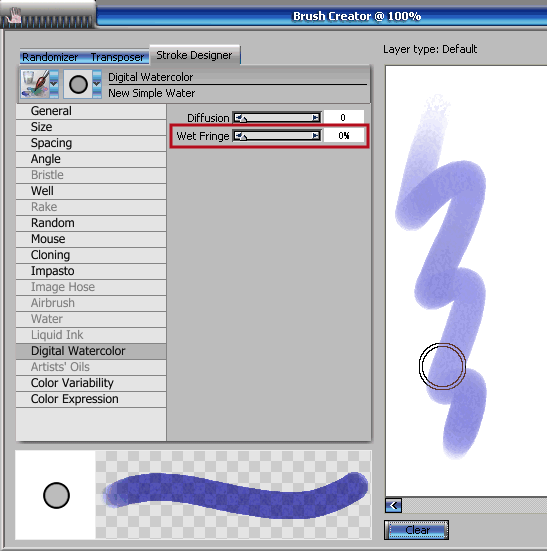Click the Diffusion slider track
This screenshot has width=547, height=551.
click(276, 117)
